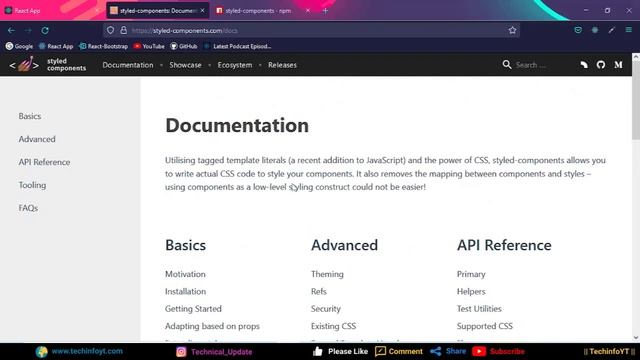Screen dimensions: 640x360
Task: Open the Primary link
Action: tap(471, 274)
